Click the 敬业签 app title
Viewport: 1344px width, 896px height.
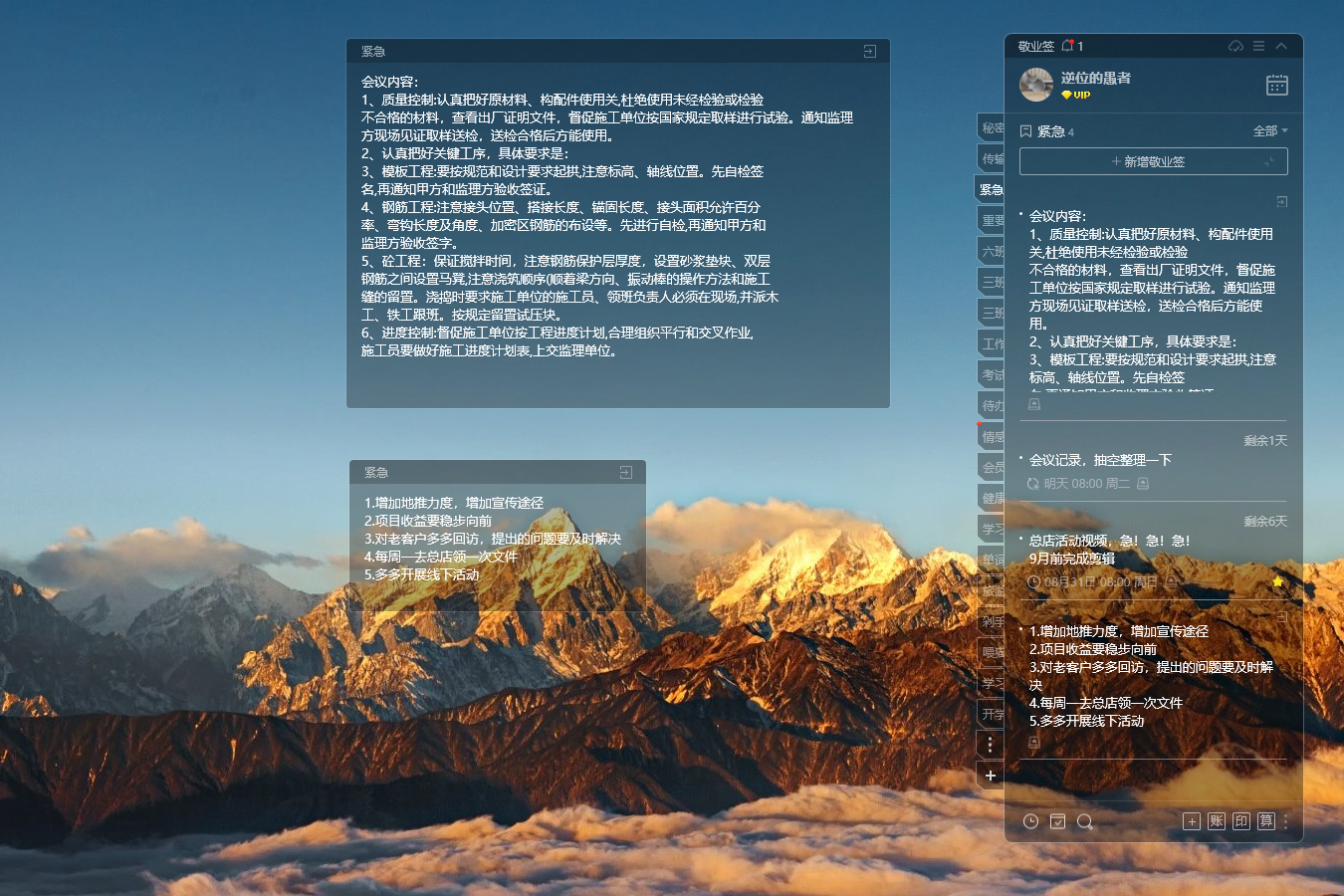point(1035,46)
